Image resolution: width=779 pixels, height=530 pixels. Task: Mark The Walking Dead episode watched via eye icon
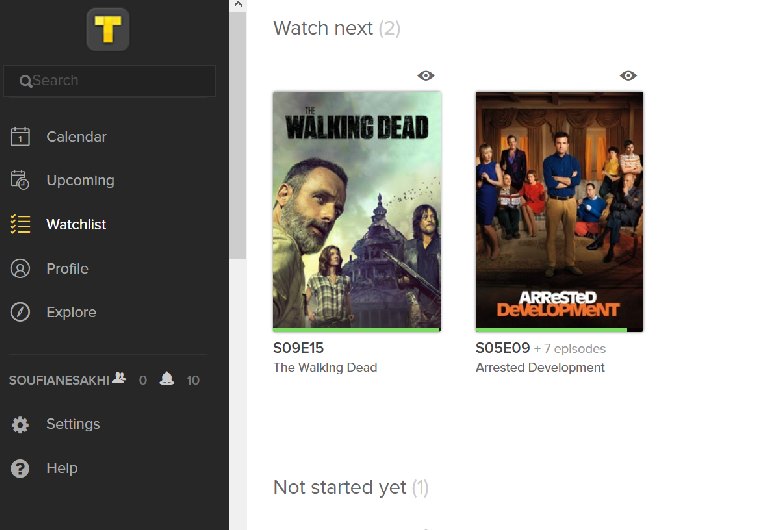pos(426,76)
